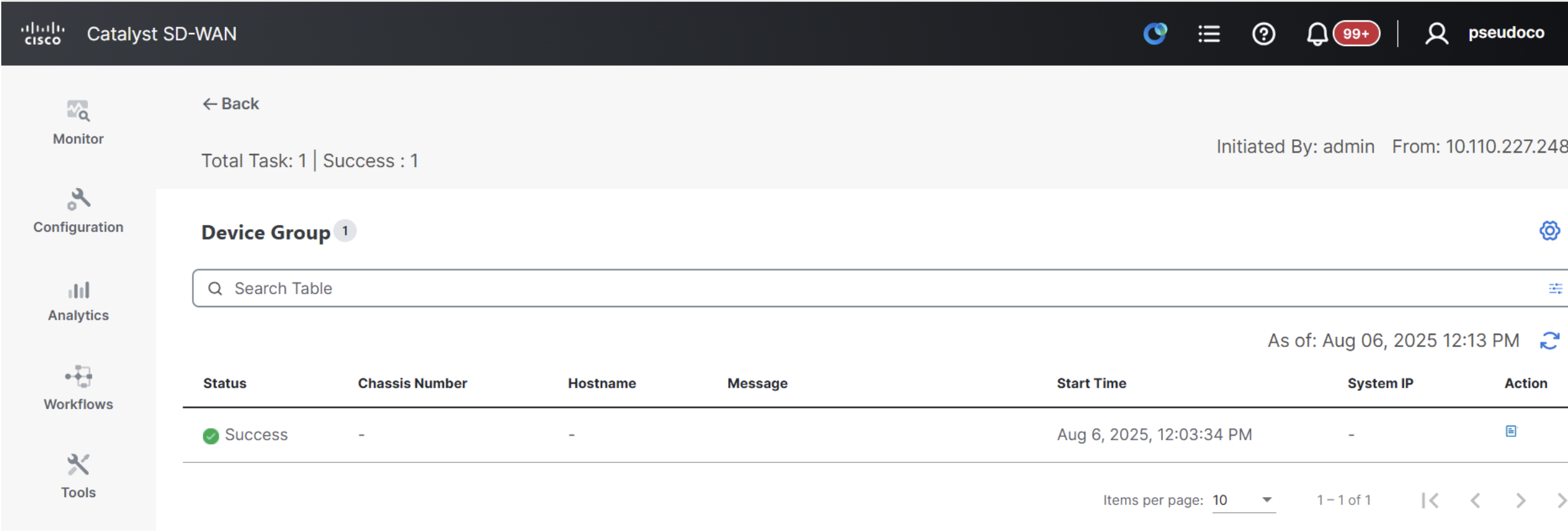Screen dimensions: 1568x532
Task: Go to previous page of results
Action: (1475, 500)
